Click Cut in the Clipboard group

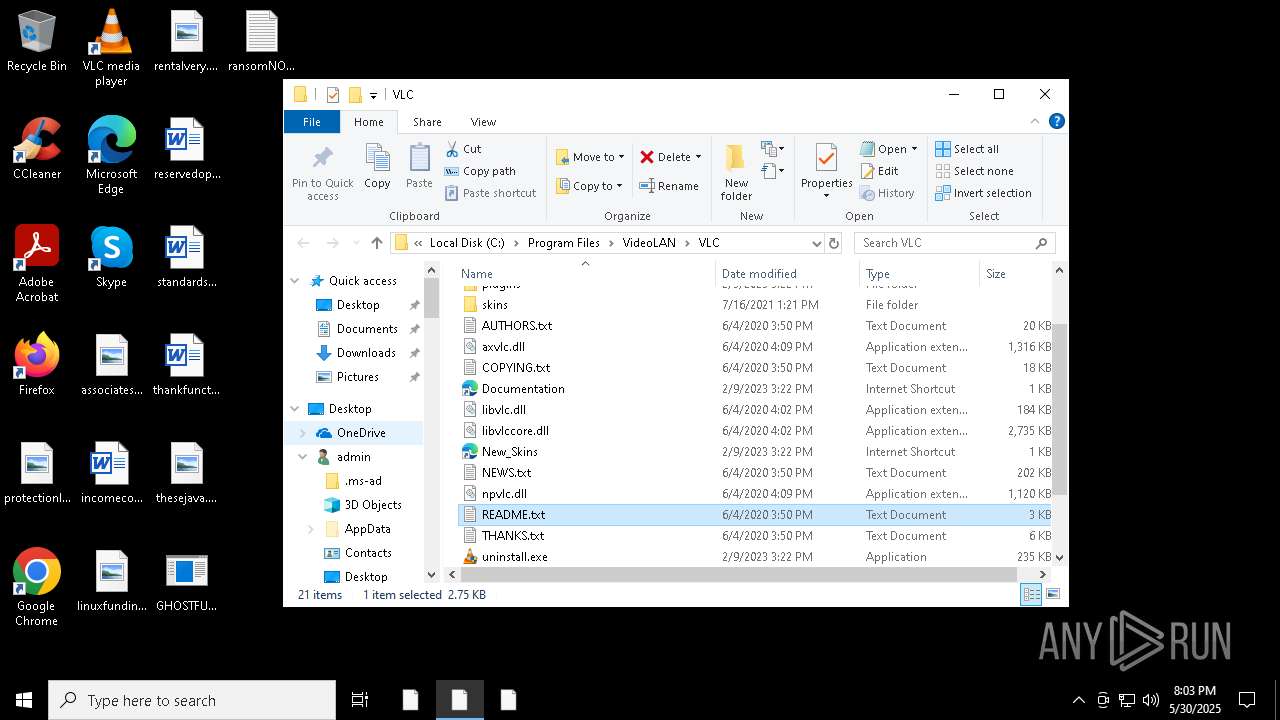(463, 149)
